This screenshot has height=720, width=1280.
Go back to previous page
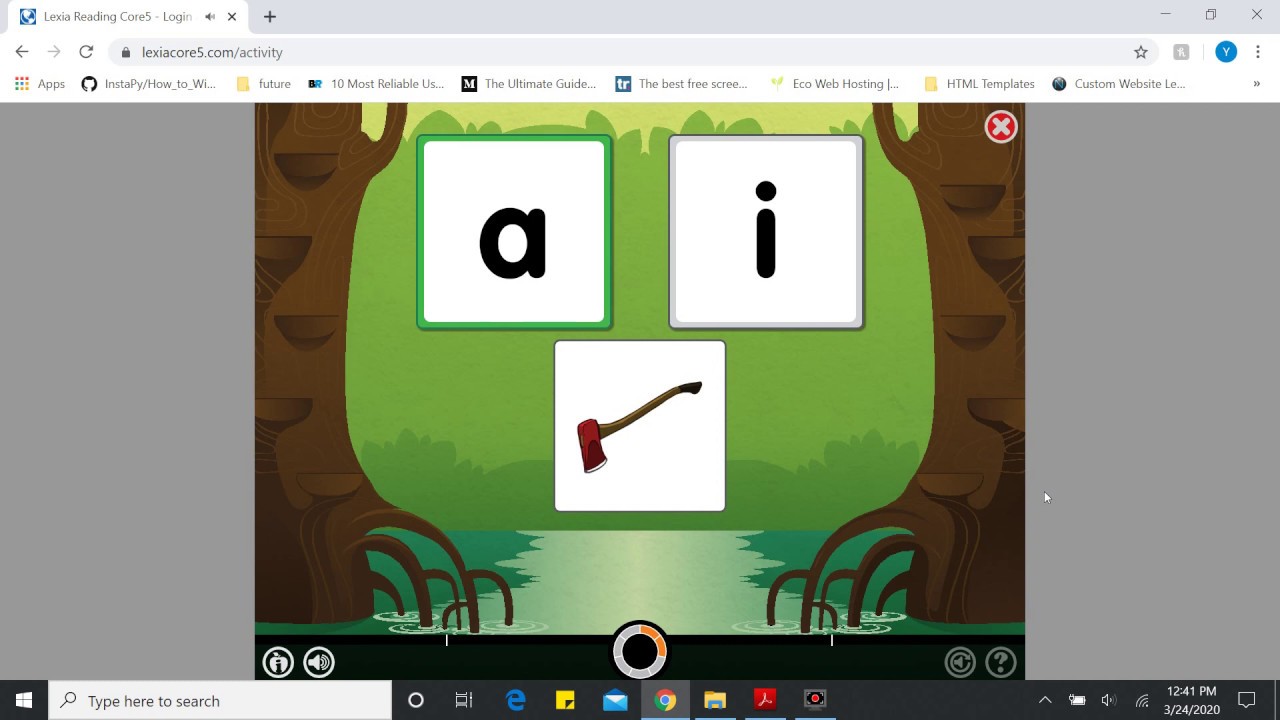click(x=22, y=52)
